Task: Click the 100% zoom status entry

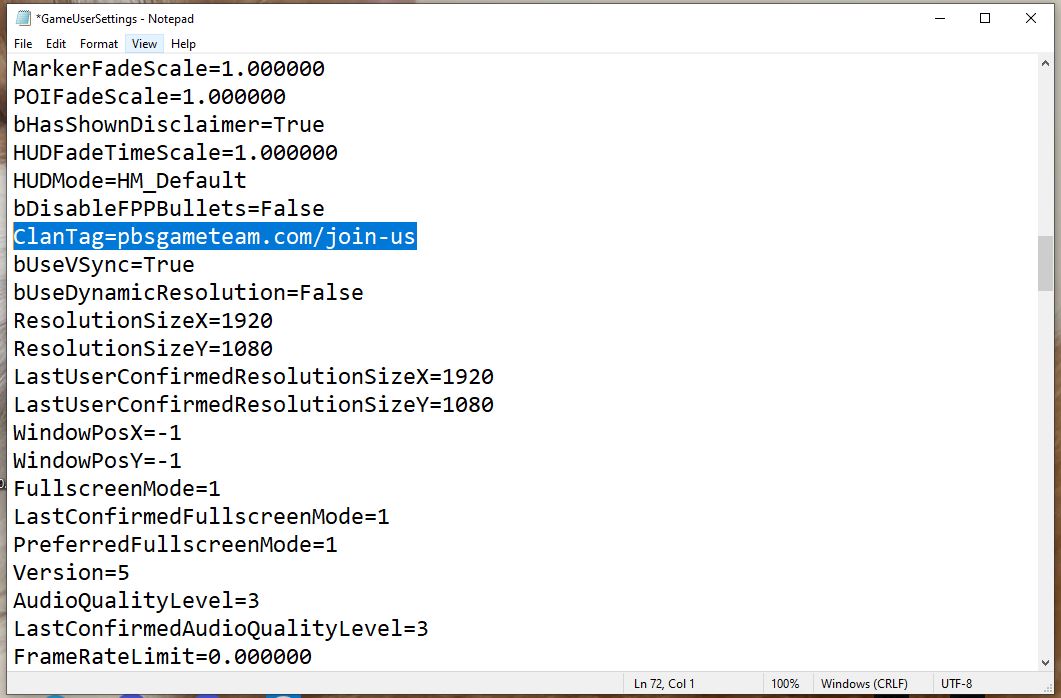Action: (x=785, y=684)
